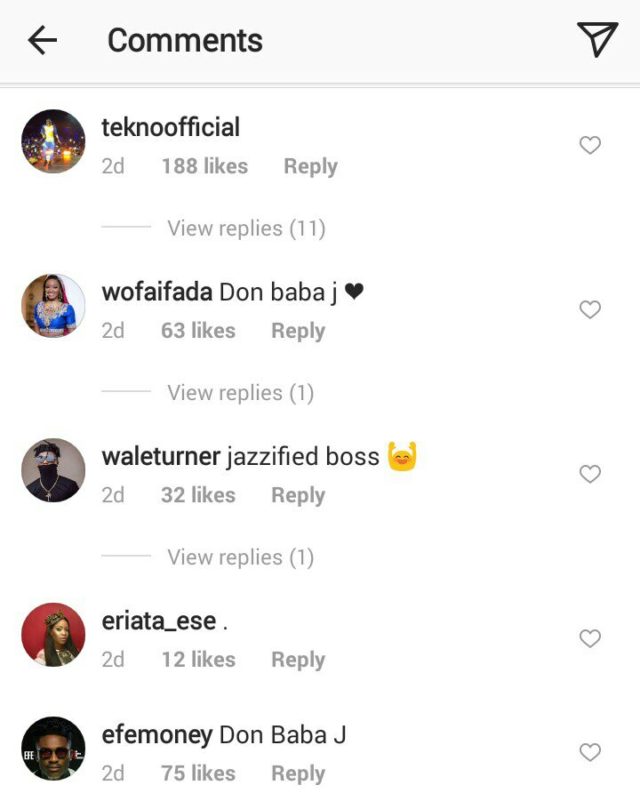The height and width of the screenshot is (809, 640).
Task: View the 188 likes on teknoofficial's comment
Action: [x=204, y=167]
